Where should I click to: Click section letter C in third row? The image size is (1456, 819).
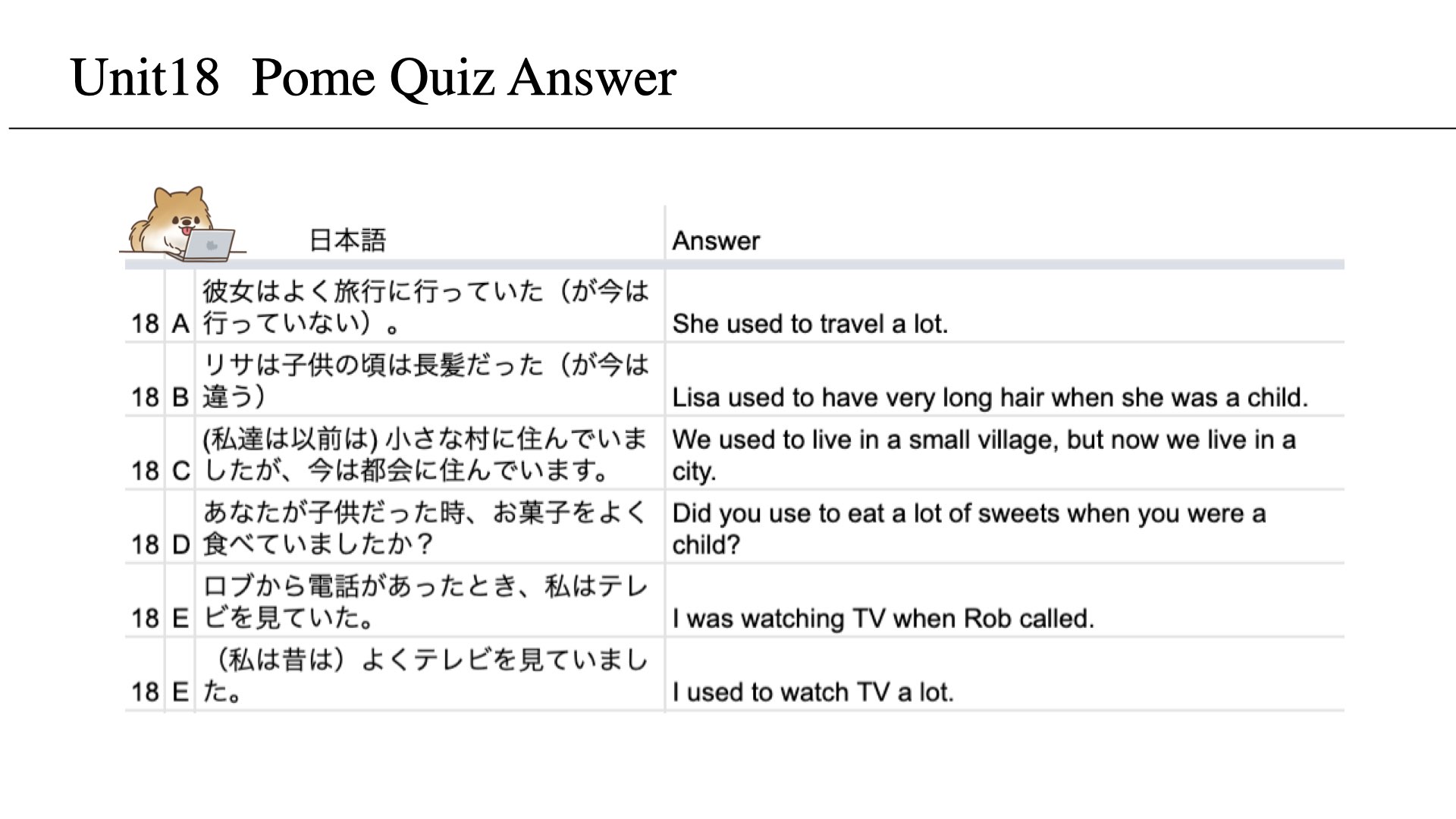coord(180,471)
